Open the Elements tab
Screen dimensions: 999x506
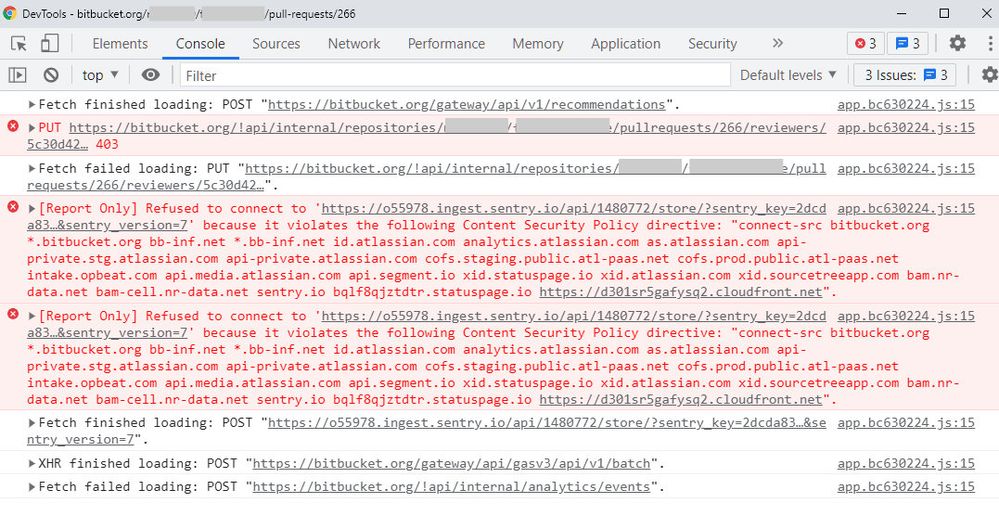(x=120, y=43)
